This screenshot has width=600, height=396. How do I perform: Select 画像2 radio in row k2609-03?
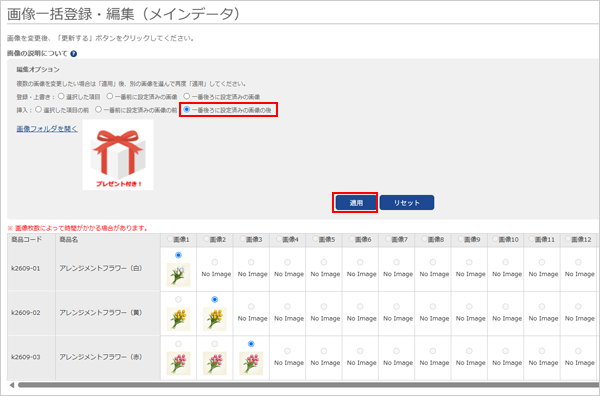[x=215, y=344]
